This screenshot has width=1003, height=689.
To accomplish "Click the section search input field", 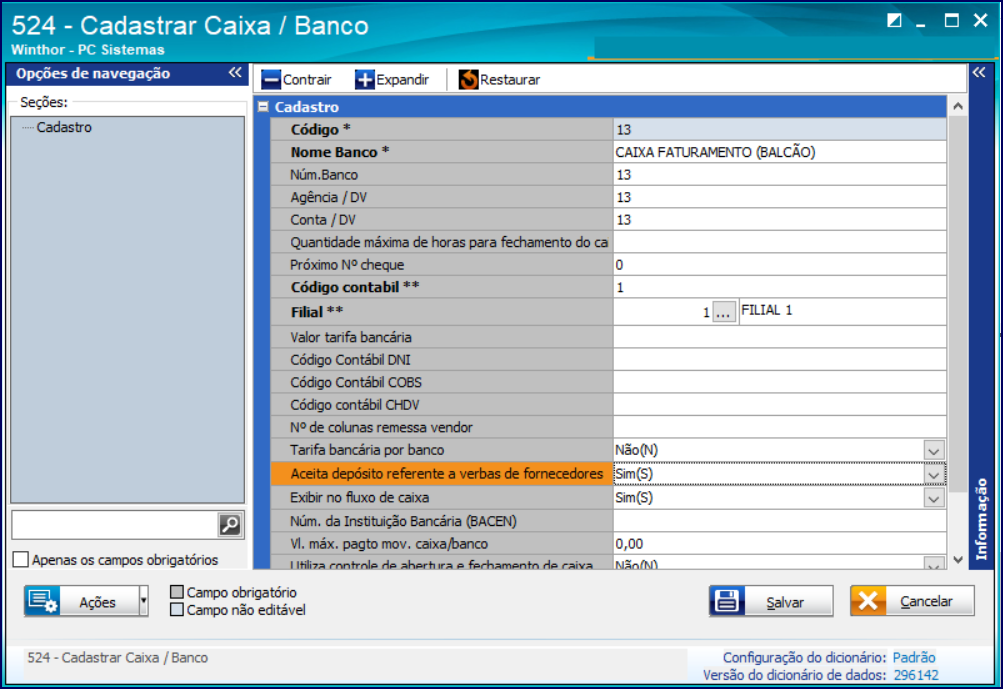I will pyautogui.click(x=115, y=525).
